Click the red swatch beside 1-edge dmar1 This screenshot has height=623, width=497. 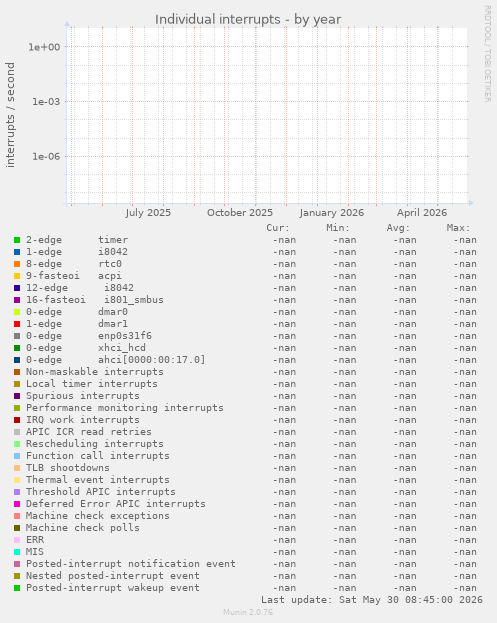(x=17, y=324)
